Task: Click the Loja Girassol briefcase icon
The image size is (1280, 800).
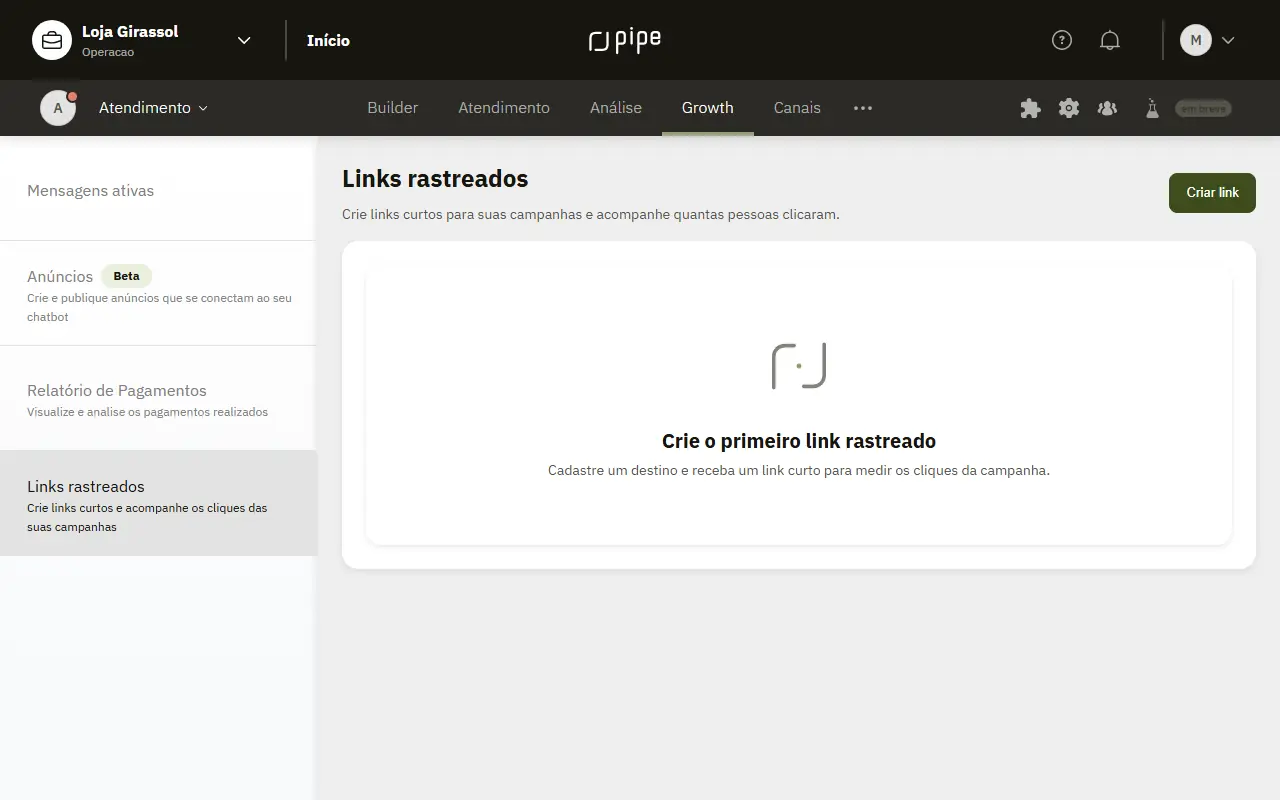Action: coord(52,40)
